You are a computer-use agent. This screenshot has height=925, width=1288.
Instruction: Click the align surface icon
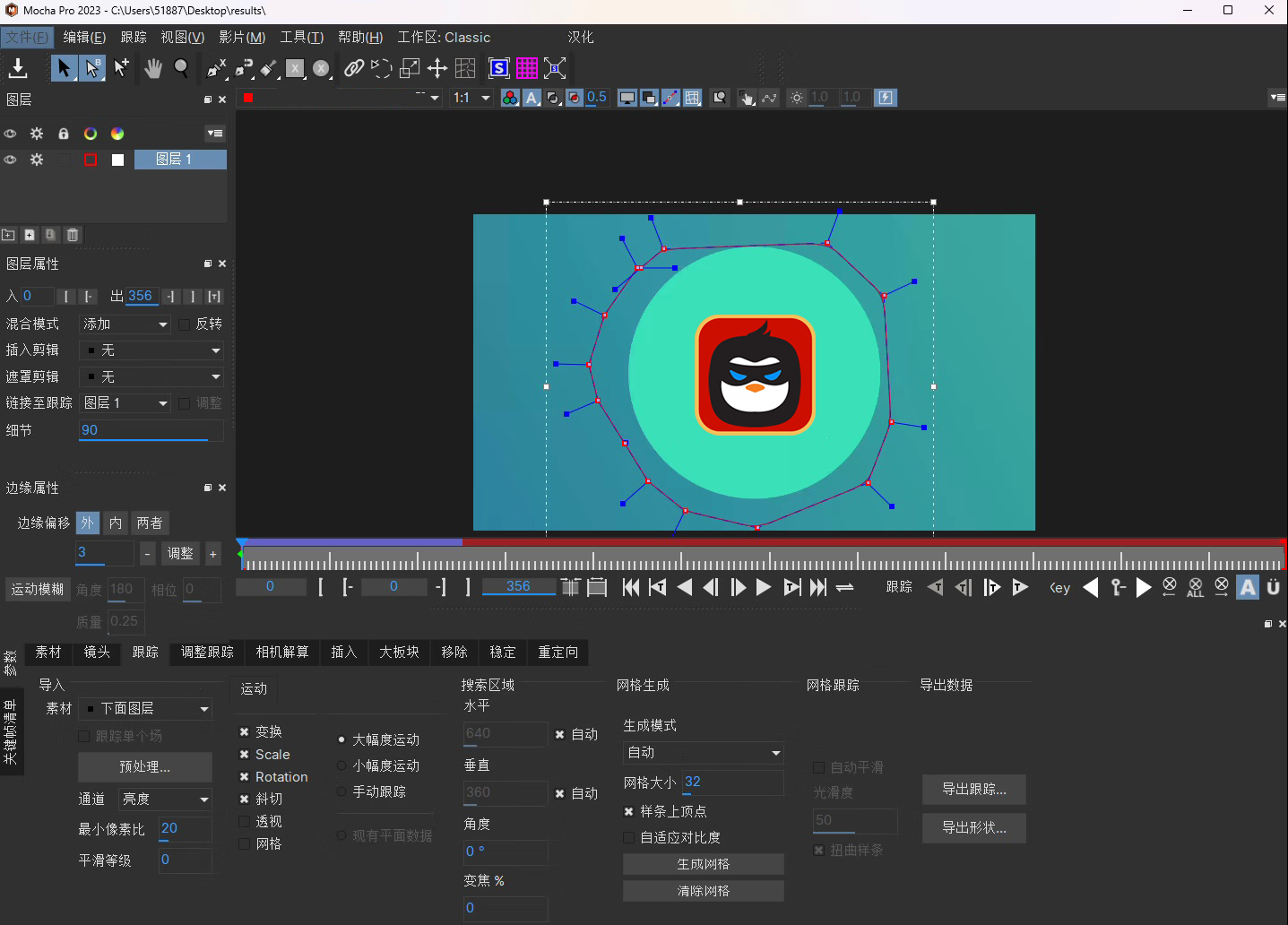click(x=555, y=68)
